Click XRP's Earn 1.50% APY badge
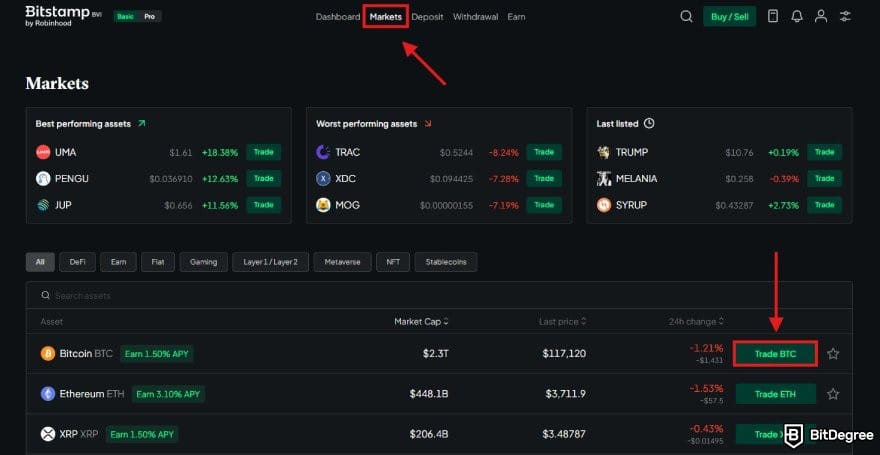Image resolution: width=880 pixels, height=455 pixels. pos(142,434)
